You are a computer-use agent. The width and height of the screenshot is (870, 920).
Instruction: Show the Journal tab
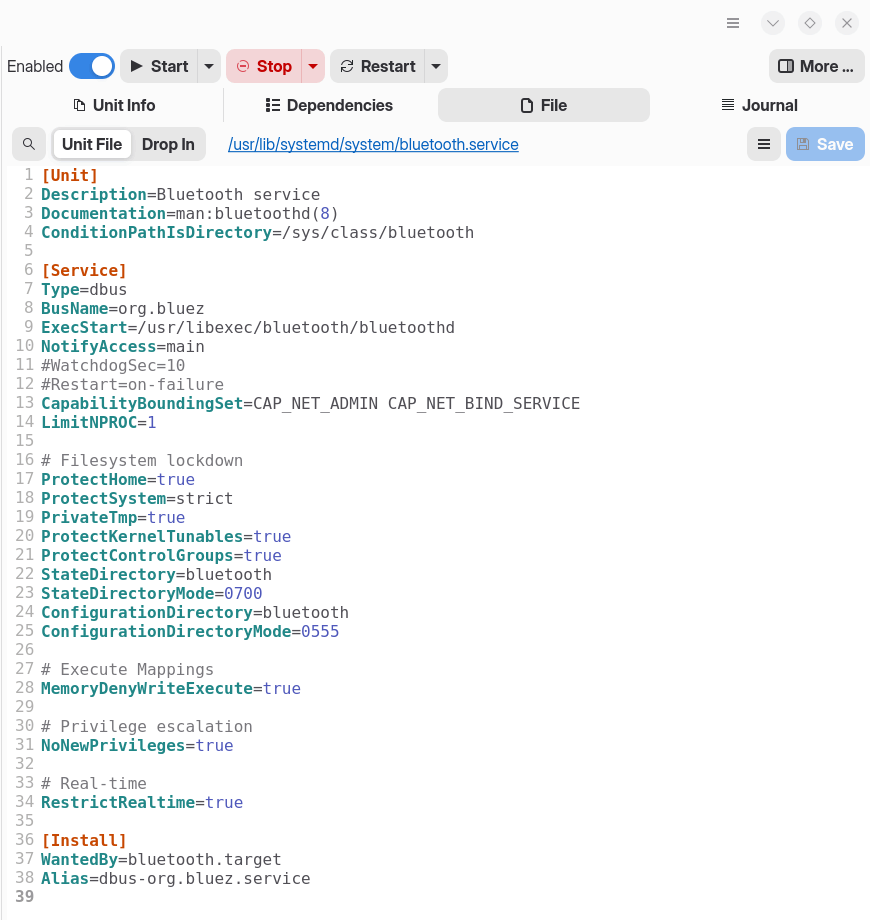(x=759, y=105)
